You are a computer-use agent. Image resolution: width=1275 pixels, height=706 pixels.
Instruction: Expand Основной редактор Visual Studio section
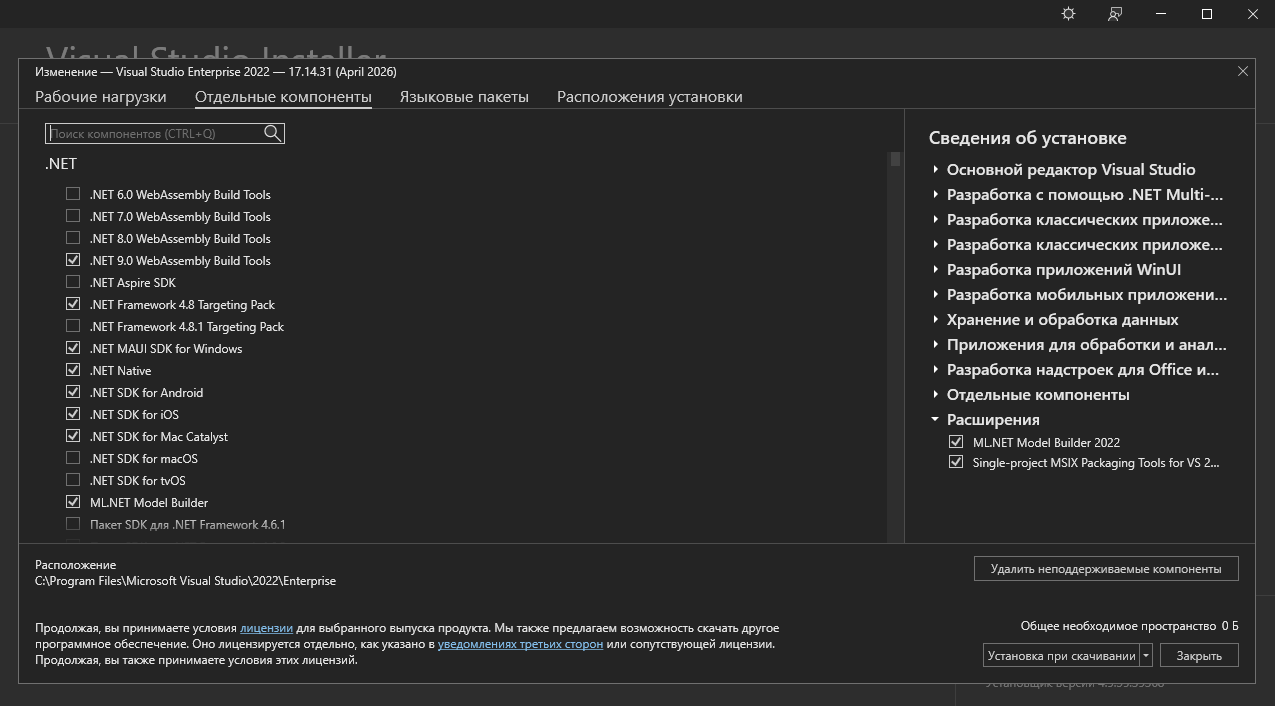tap(935, 170)
